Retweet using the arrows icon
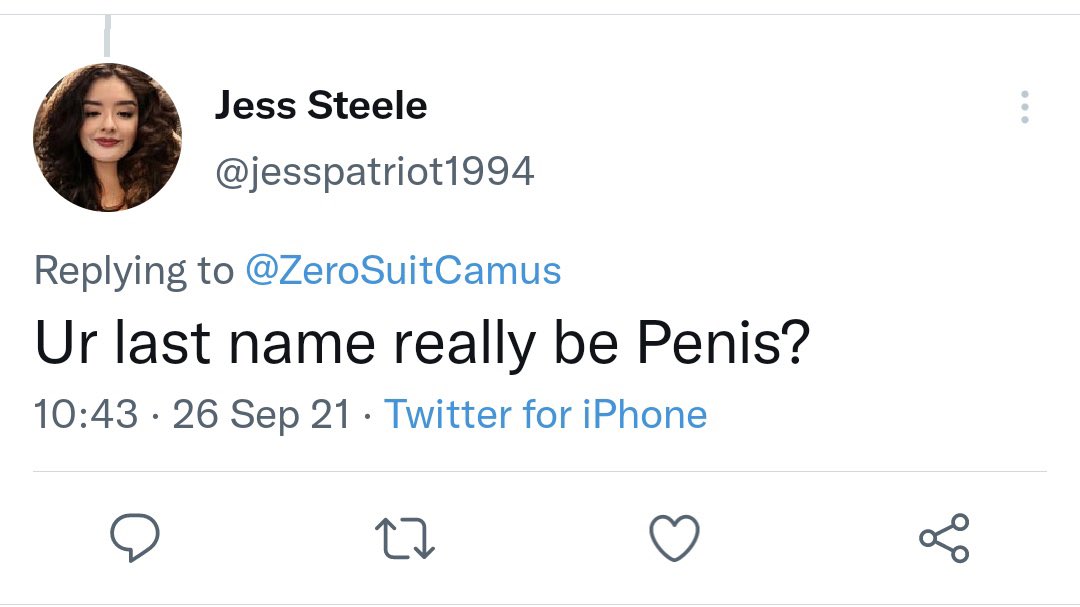The image size is (1080, 607). pos(405,538)
